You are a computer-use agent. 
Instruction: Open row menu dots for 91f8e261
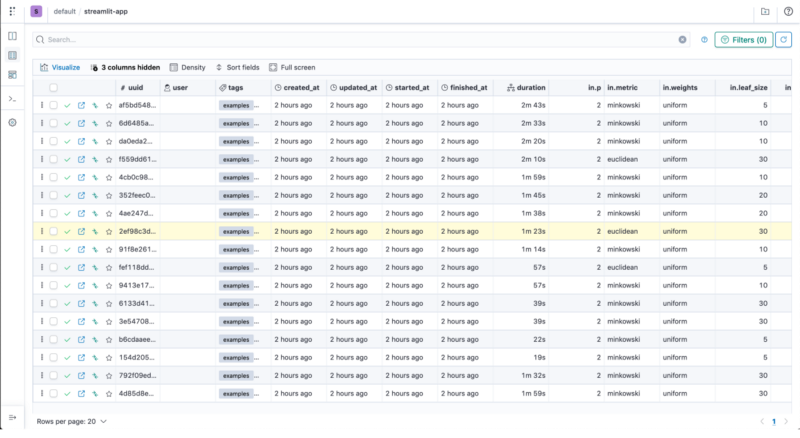point(42,249)
